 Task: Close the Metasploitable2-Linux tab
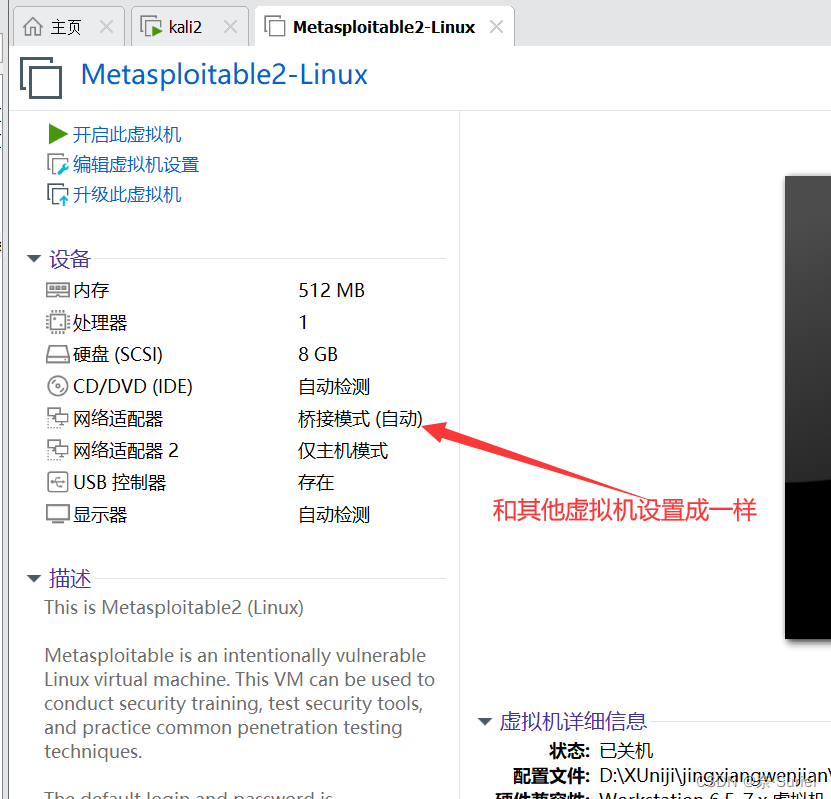pos(497,26)
